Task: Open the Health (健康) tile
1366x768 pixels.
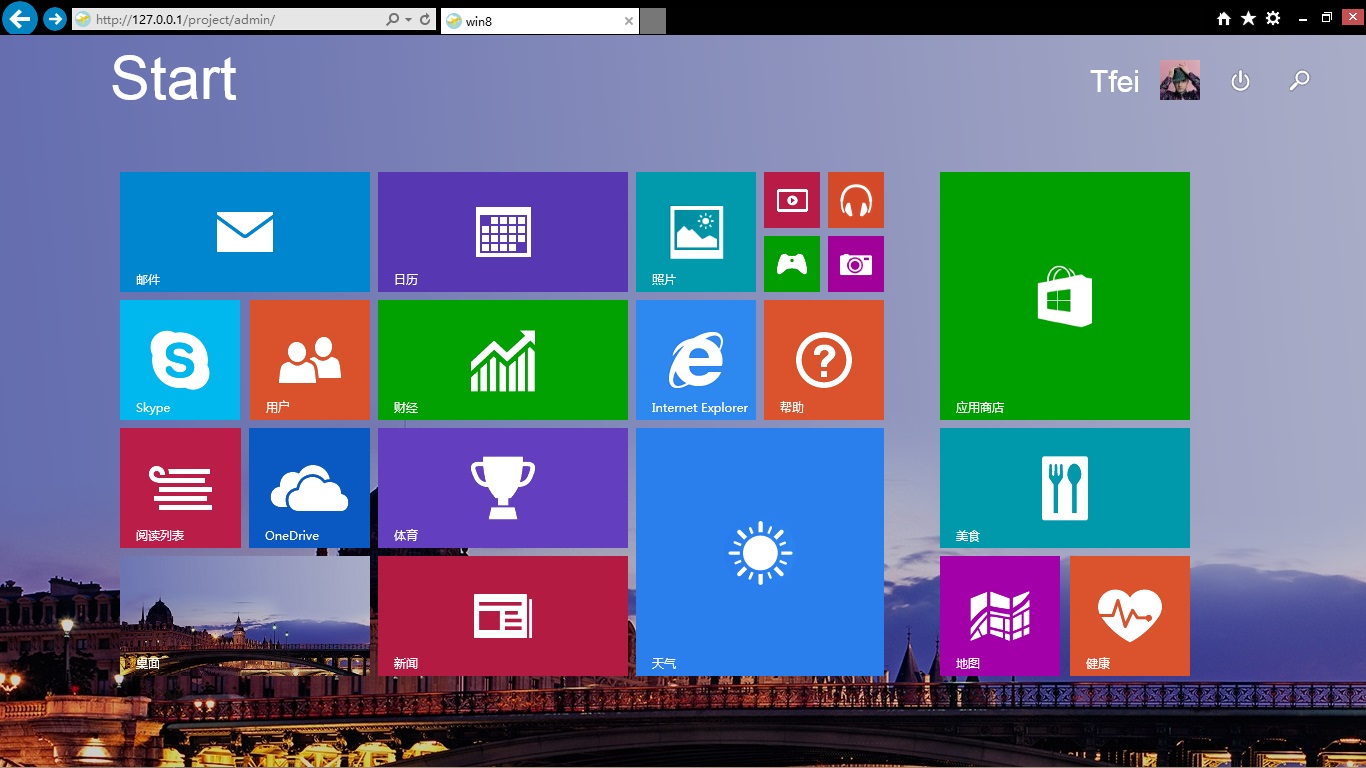Action: click(1130, 616)
